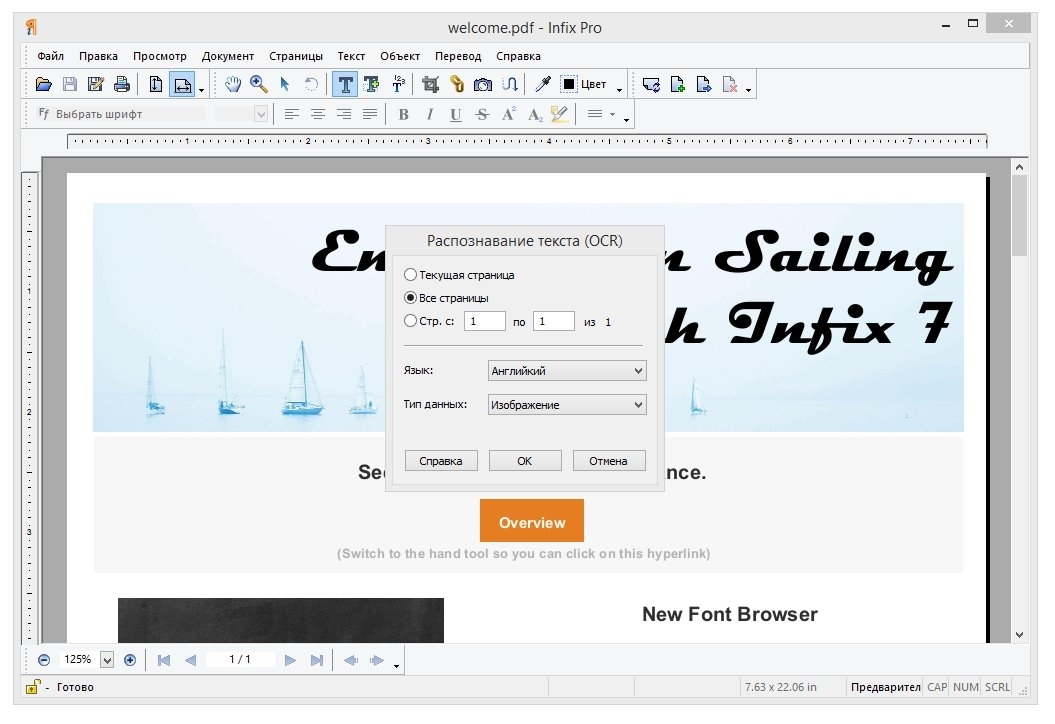Image resolution: width=1055 pixels, height=724 pixels.
Task: Select the Crop tool icon
Action: point(431,85)
